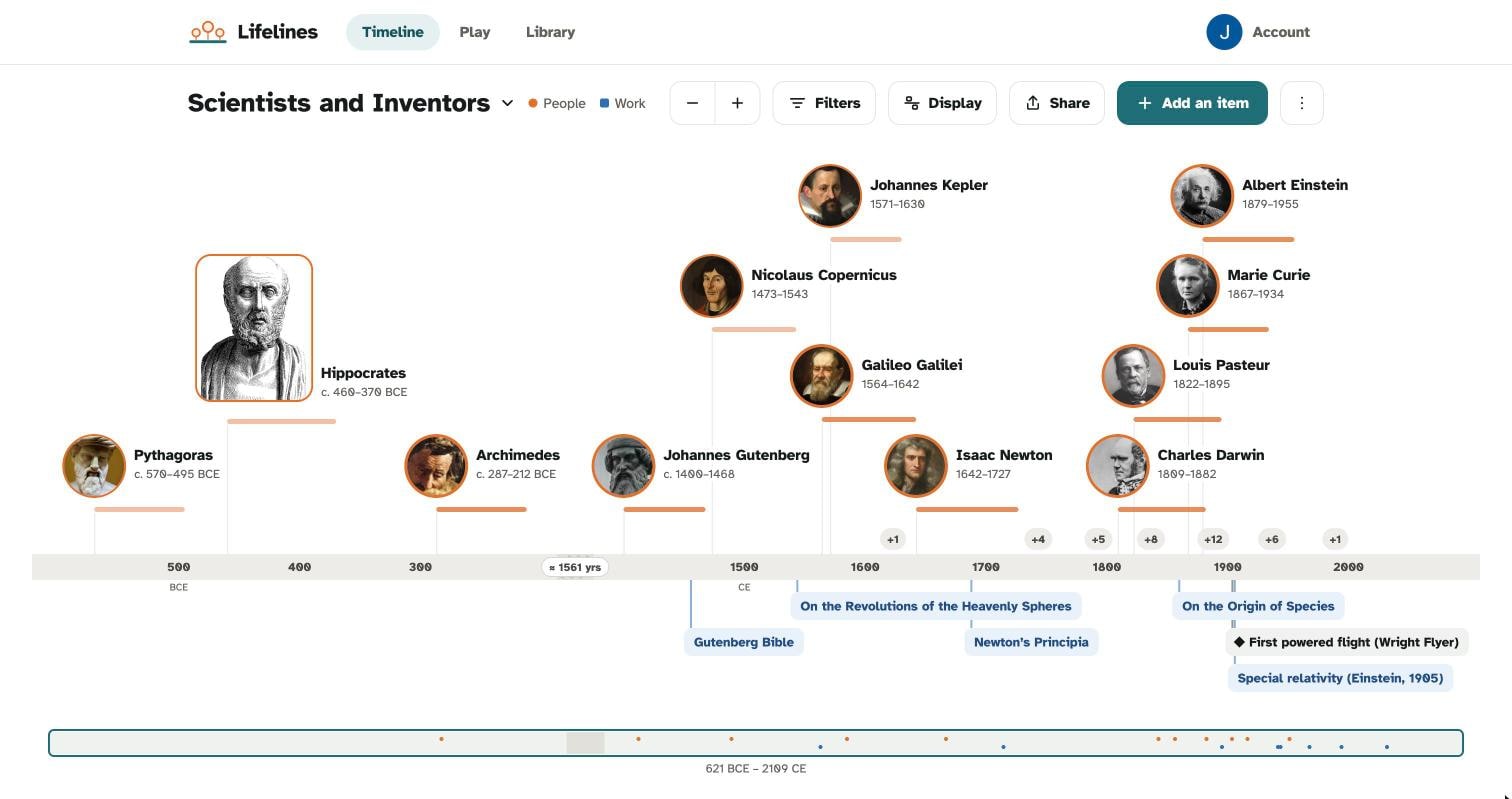Image resolution: width=1512 pixels, height=799 pixels.
Task: Select the Charles Darwin portrait
Action: tap(1118, 465)
